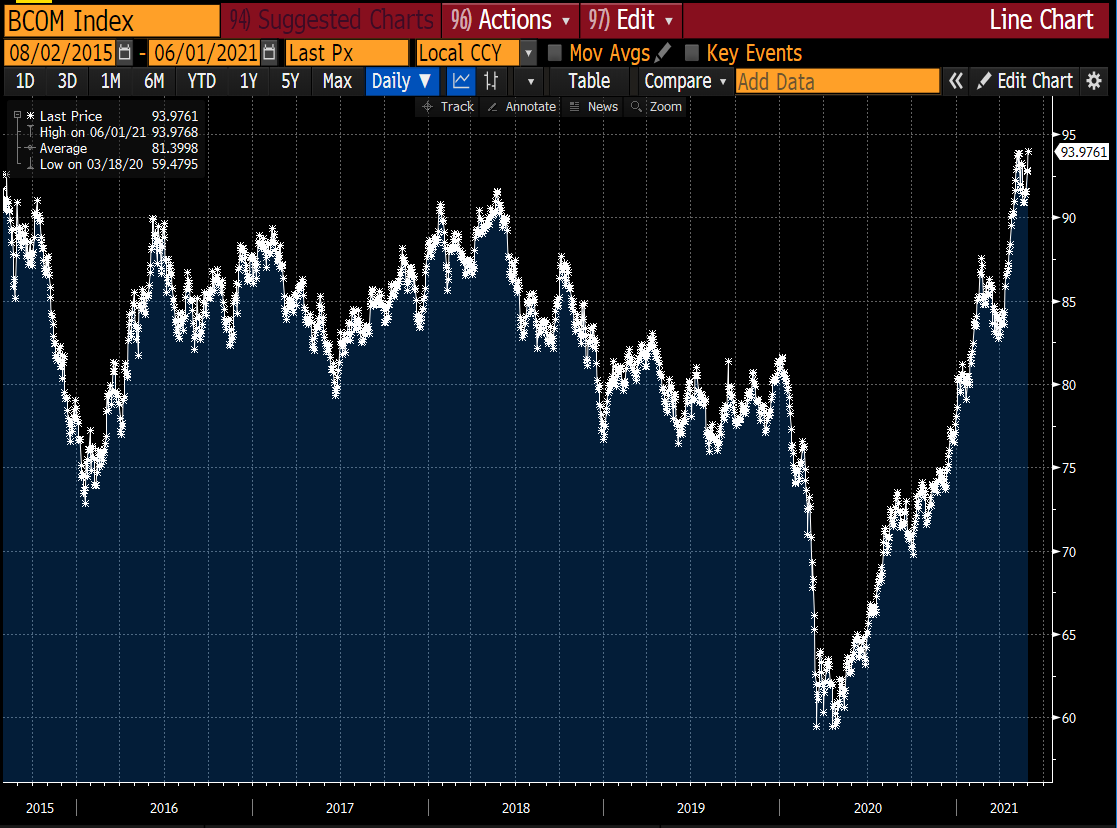Viewport: 1117px width, 828px height.
Task: Open chart settings gear icon
Action: pos(1094,81)
